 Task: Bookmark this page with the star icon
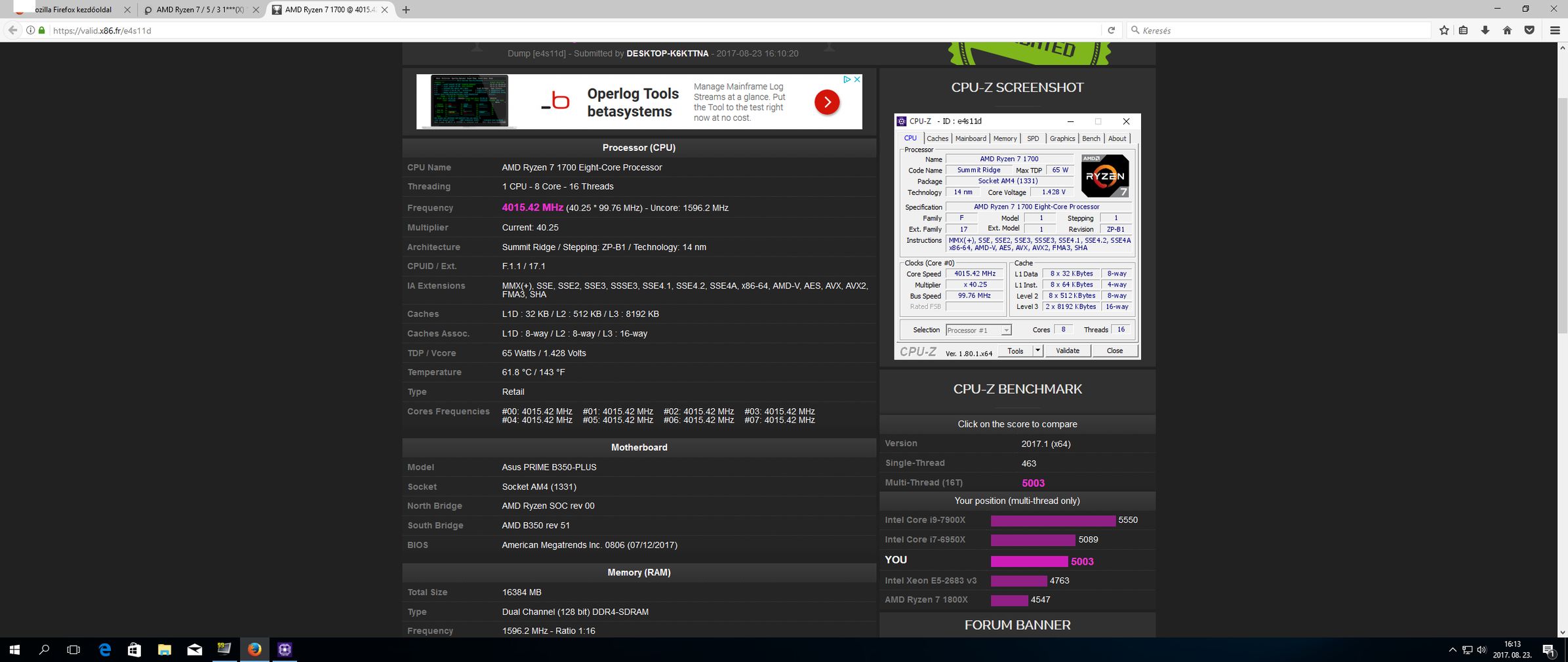click(x=1444, y=30)
